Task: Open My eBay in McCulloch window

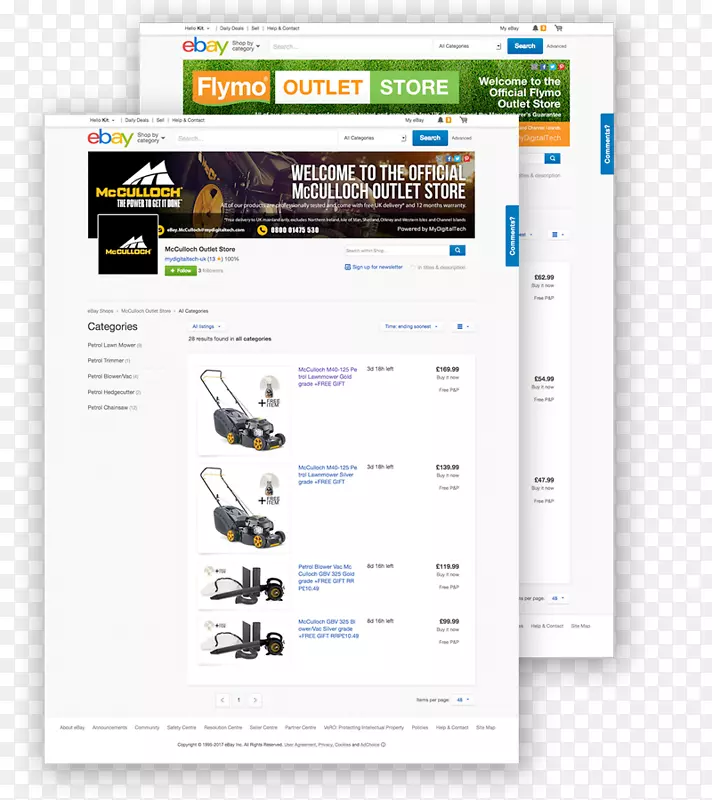Action: coord(415,120)
